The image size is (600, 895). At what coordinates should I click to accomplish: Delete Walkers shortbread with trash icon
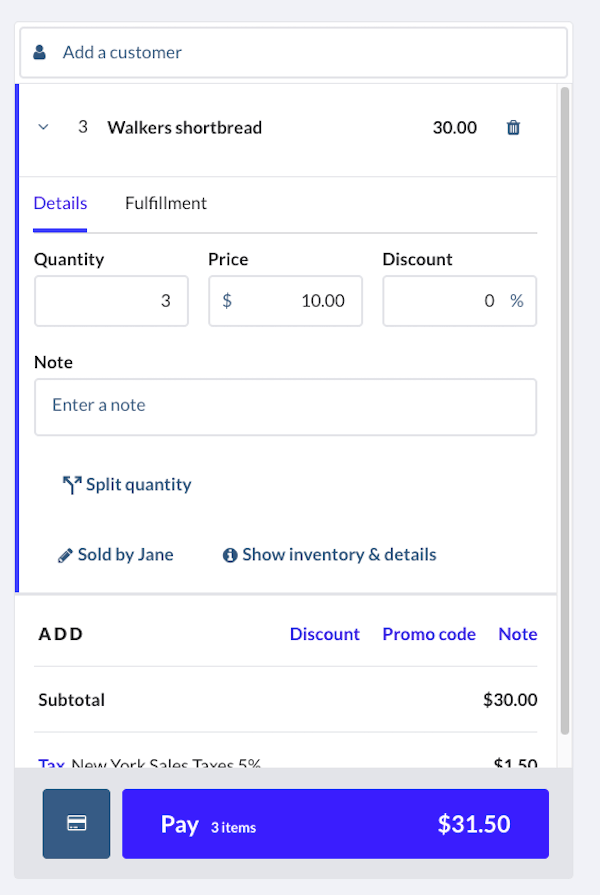(x=513, y=128)
